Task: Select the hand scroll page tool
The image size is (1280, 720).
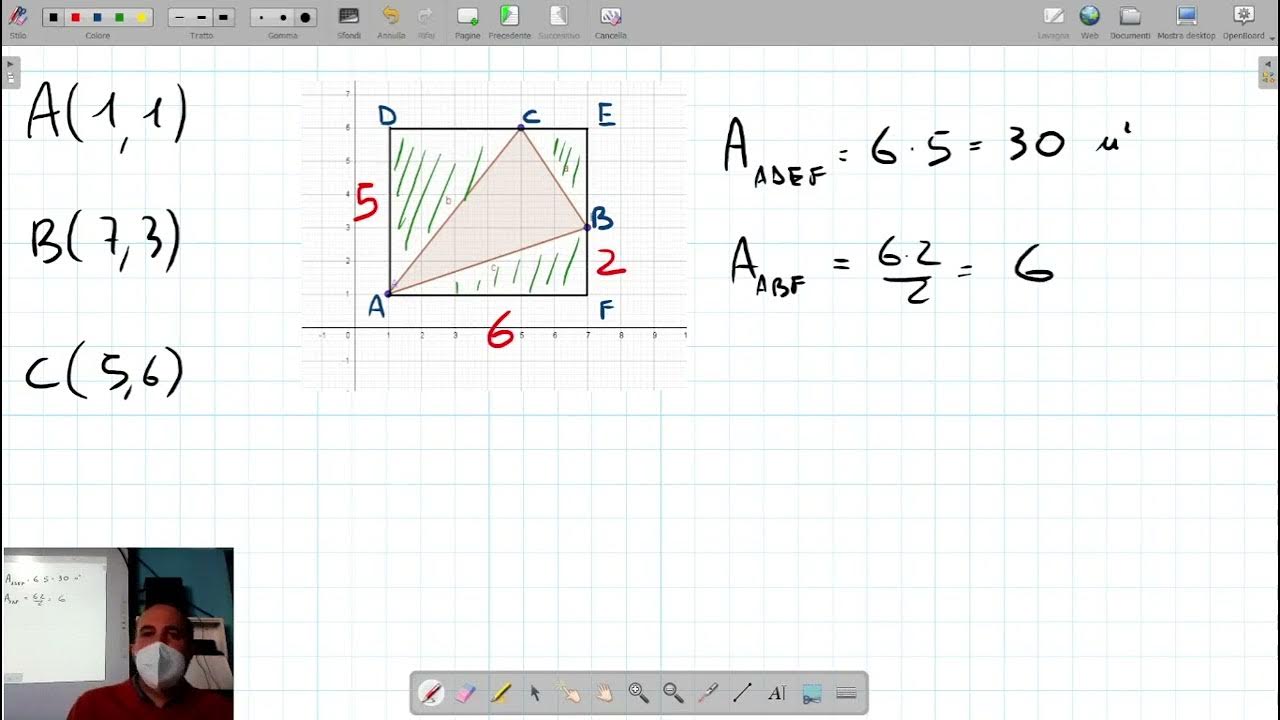Action: click(x=604, y=692)
